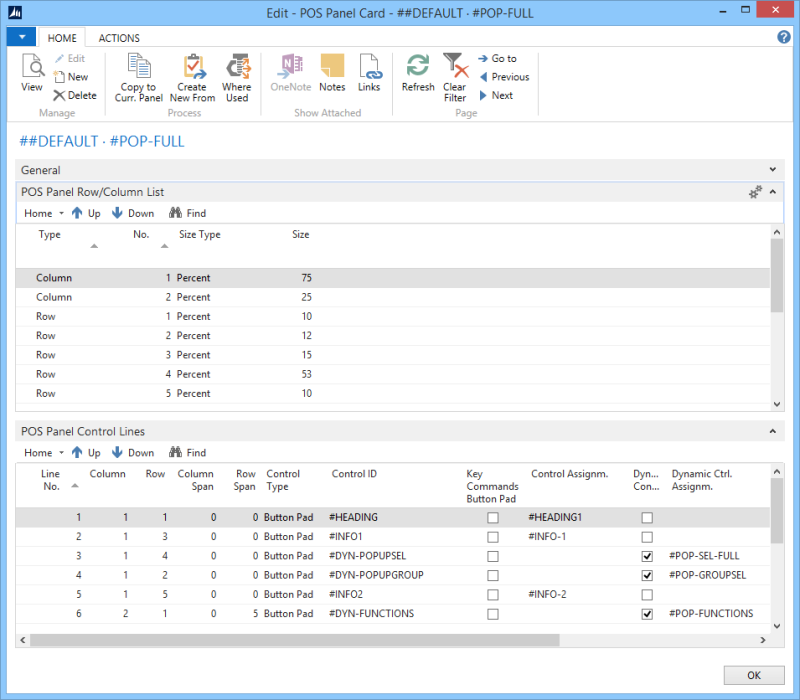This screenshot has width=800, height=700.
Task: Toggle Dynamic Control checkbox for #DYN-POPUPSEL row
Action: pyautogui.click(x=647, y=556)
